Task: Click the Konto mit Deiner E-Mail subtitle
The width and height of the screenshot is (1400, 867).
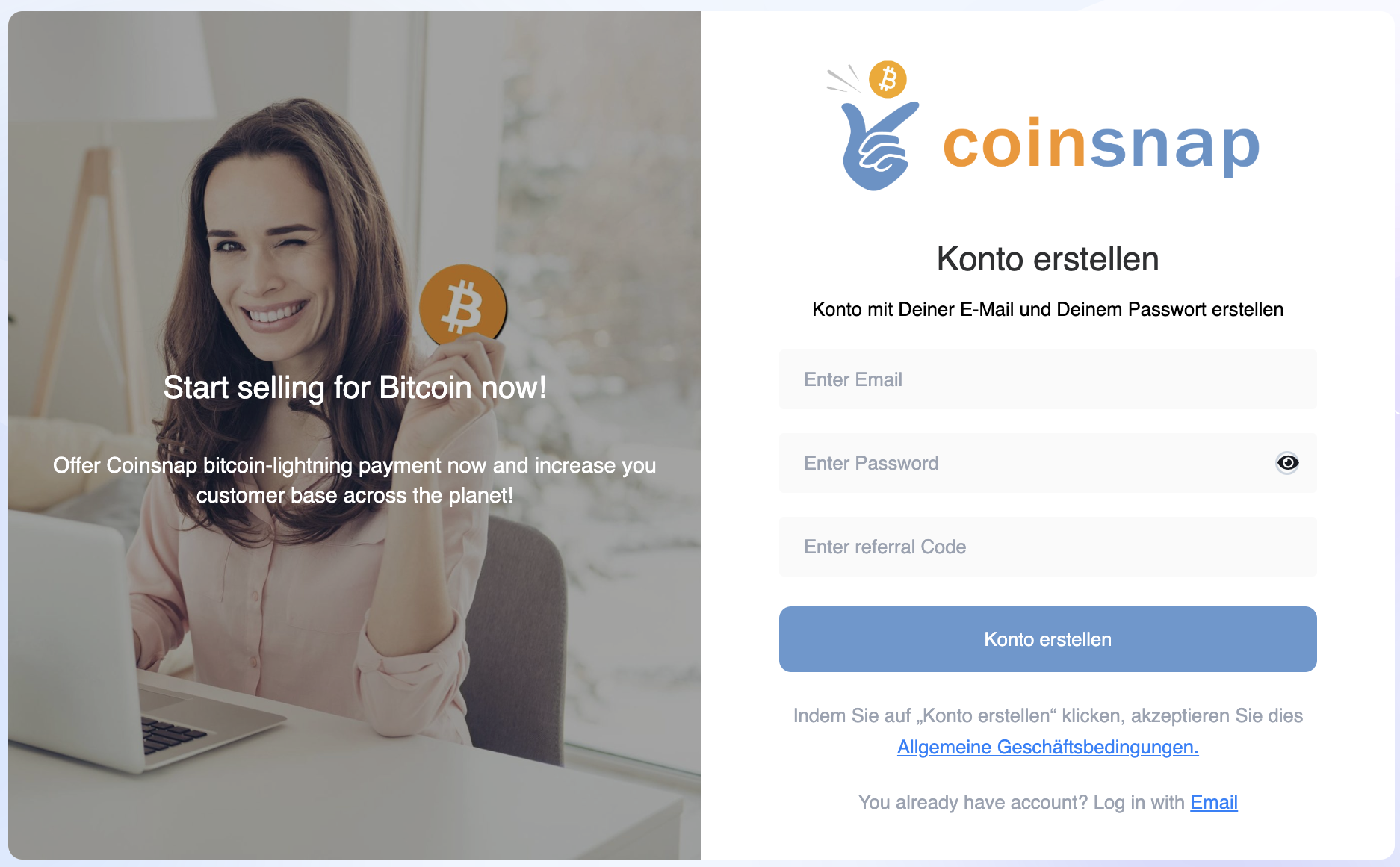Action: coord(1047,309)
